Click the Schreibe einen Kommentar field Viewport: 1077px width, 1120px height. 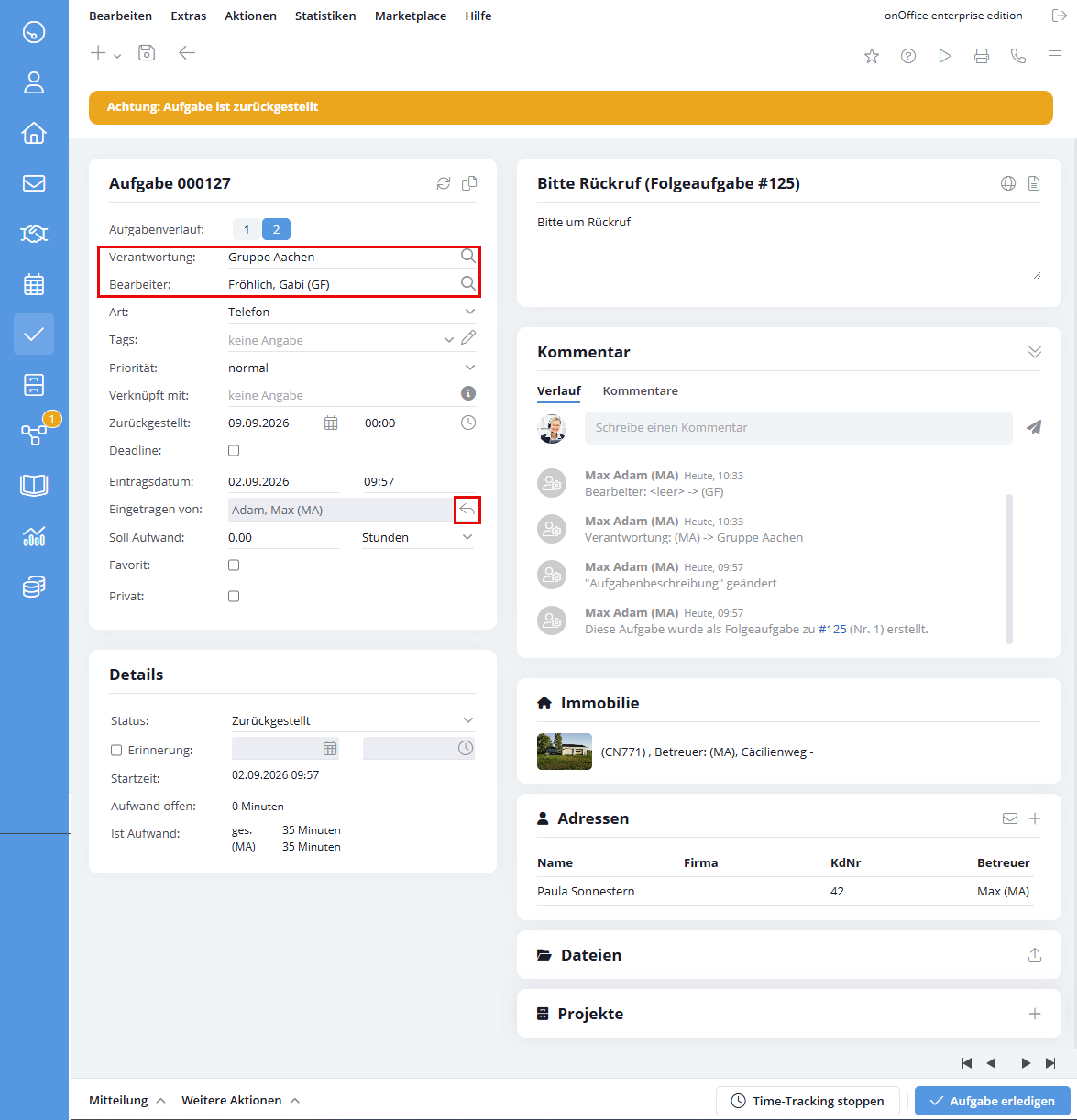coord(798,427)
